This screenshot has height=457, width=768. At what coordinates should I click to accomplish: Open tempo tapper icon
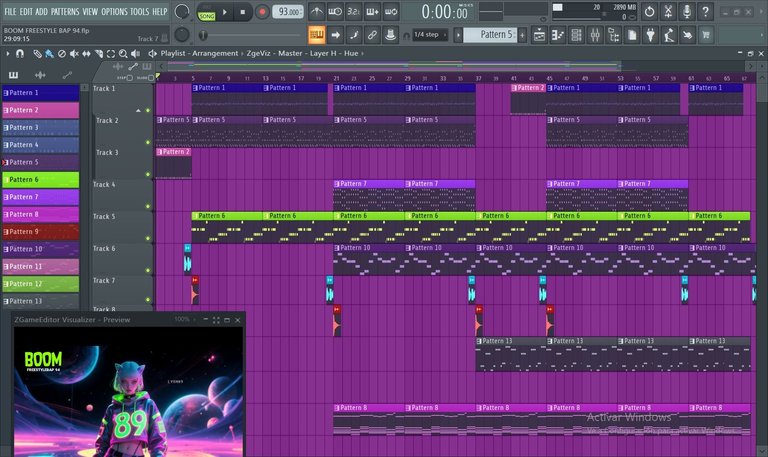(x=669, y=35)
